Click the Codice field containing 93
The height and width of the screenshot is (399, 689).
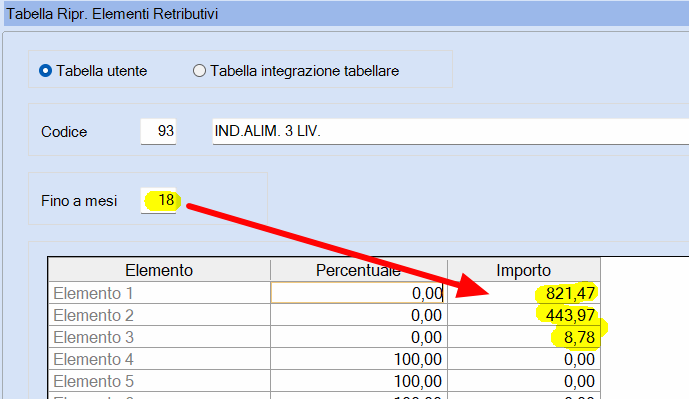tap(159, 131)
